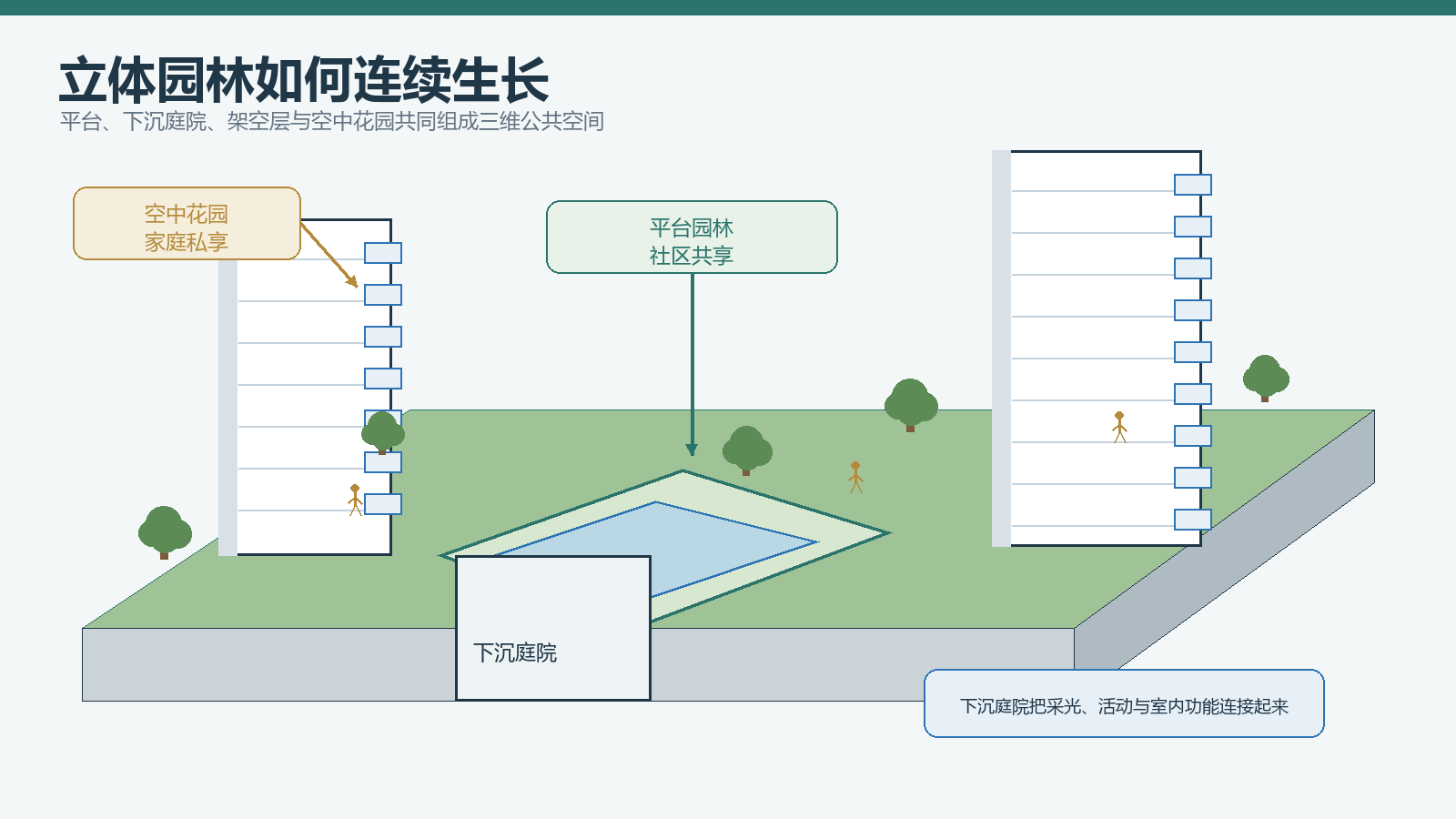The width and height of the screenshot is (1456, 819).
Task: Click the 平台园林 社区共享 callout box
Action: pyautogui.click(x=692, y=237)
